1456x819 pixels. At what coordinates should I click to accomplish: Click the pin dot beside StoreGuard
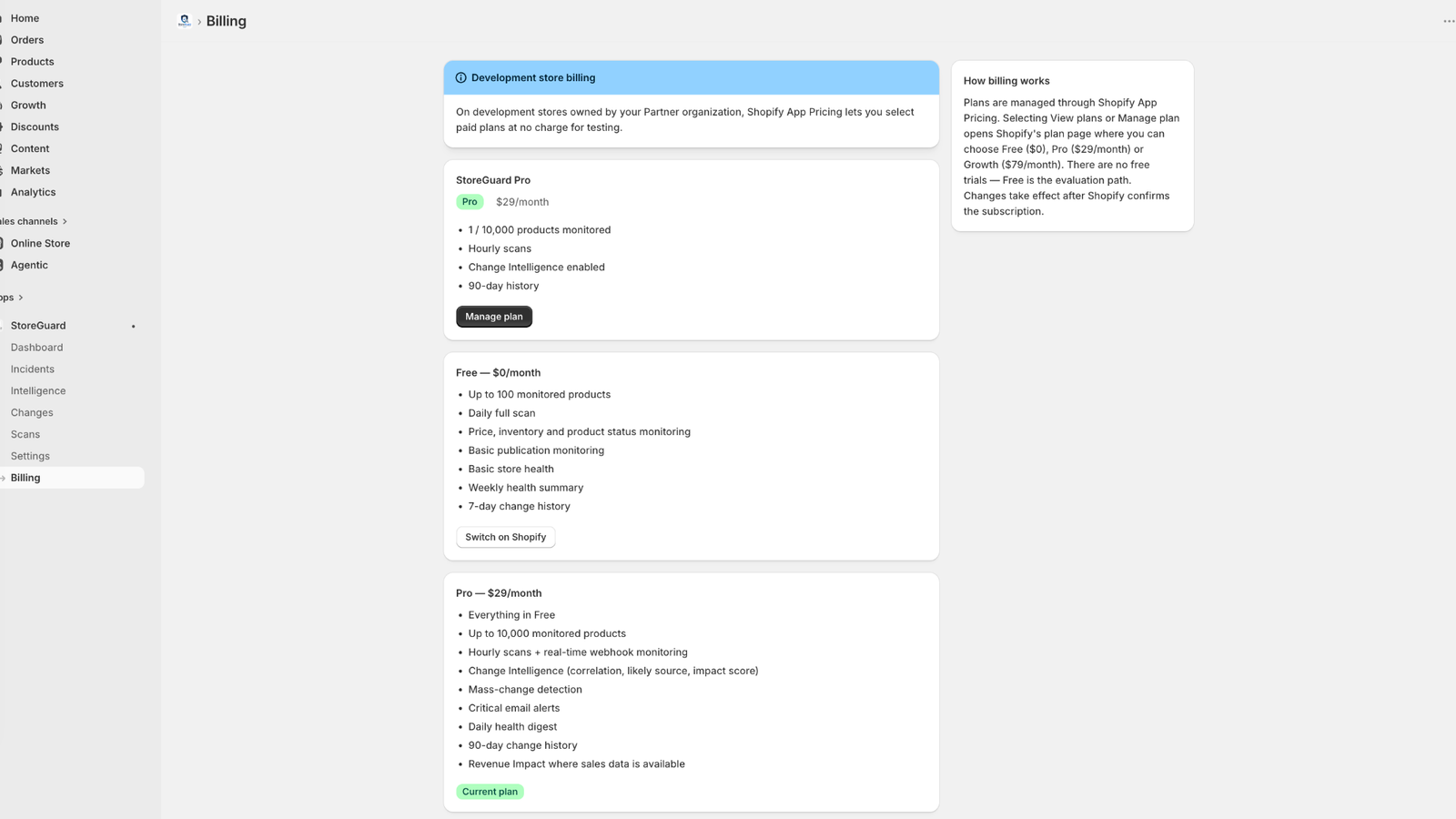[x=134, y=326]
